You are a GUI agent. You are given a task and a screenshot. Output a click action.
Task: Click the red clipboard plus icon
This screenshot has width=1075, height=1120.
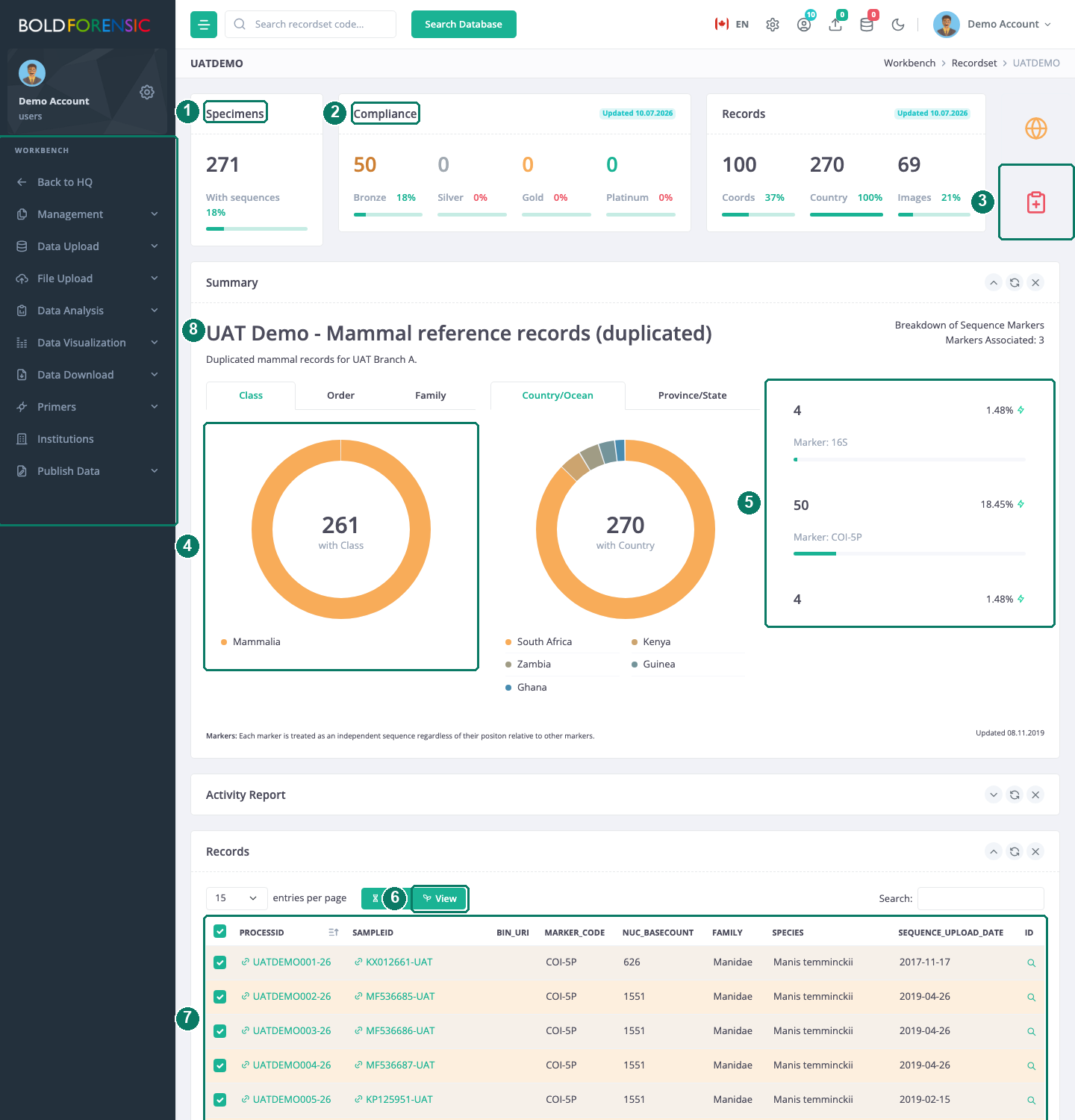click(1036, 202)
